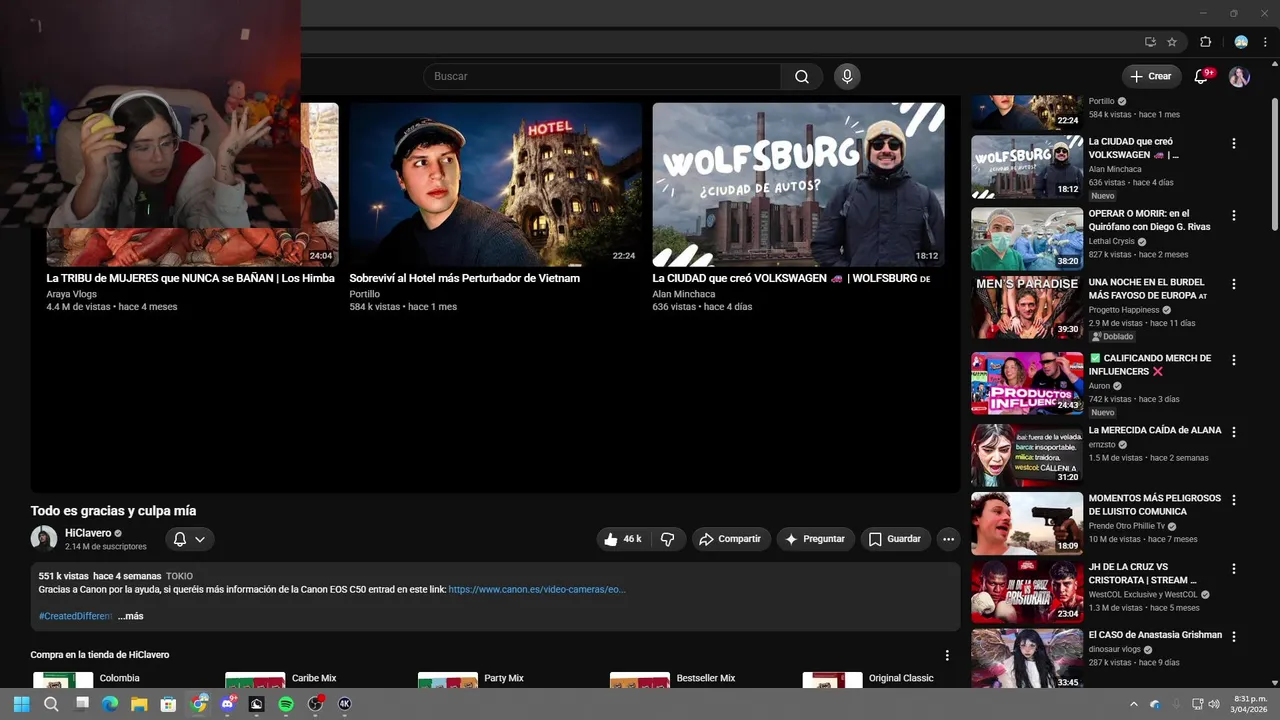This screenshot has height=720, width=1280.
Task: Click the Compartir share button
Action: (x=730, y=539)
